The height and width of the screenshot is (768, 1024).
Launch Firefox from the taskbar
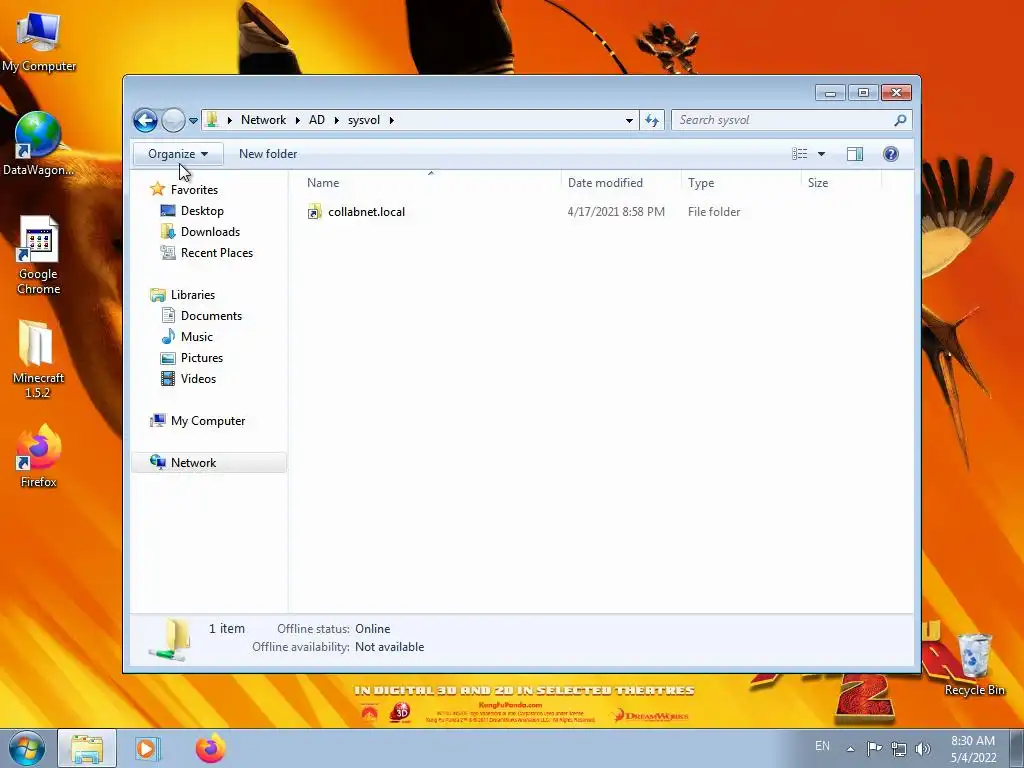pyautogui.click(x=210, y=748)
